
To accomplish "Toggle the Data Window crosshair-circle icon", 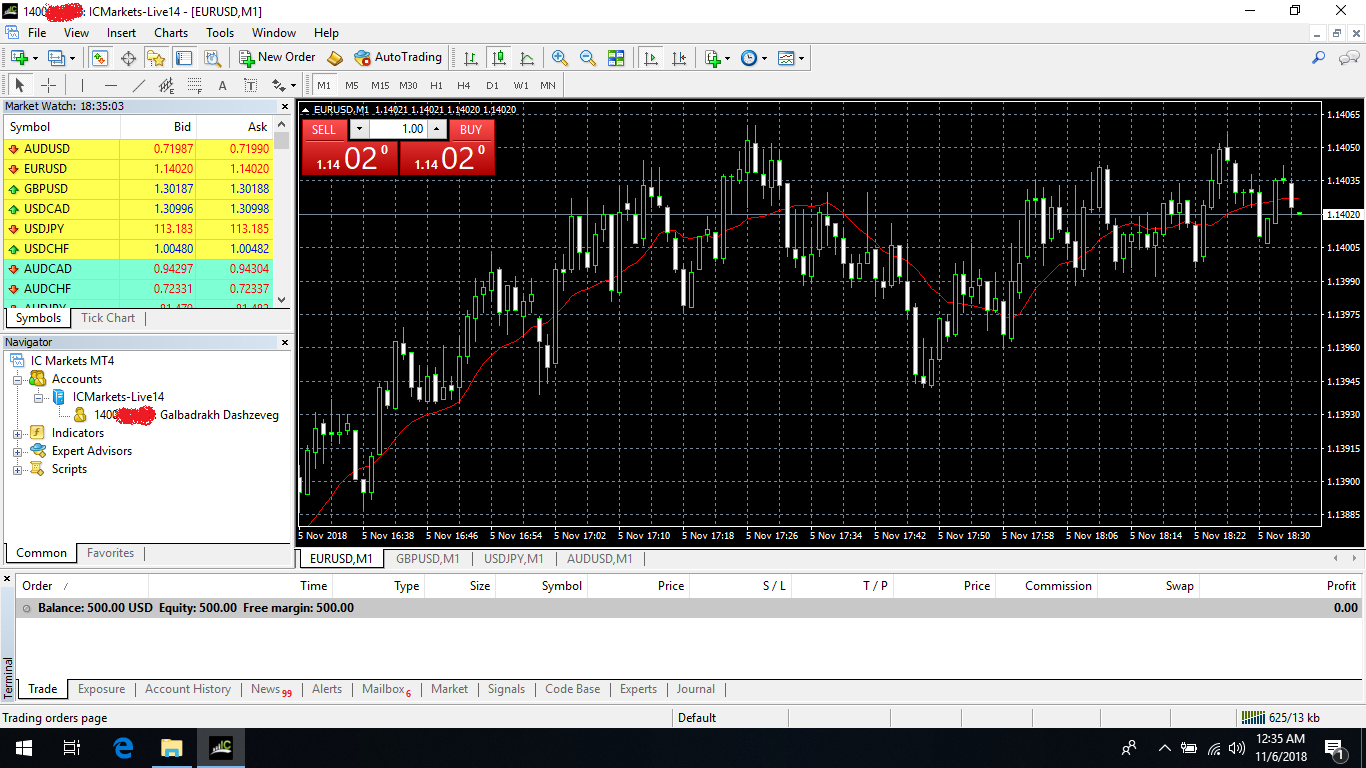I will (x=128, y=58).
